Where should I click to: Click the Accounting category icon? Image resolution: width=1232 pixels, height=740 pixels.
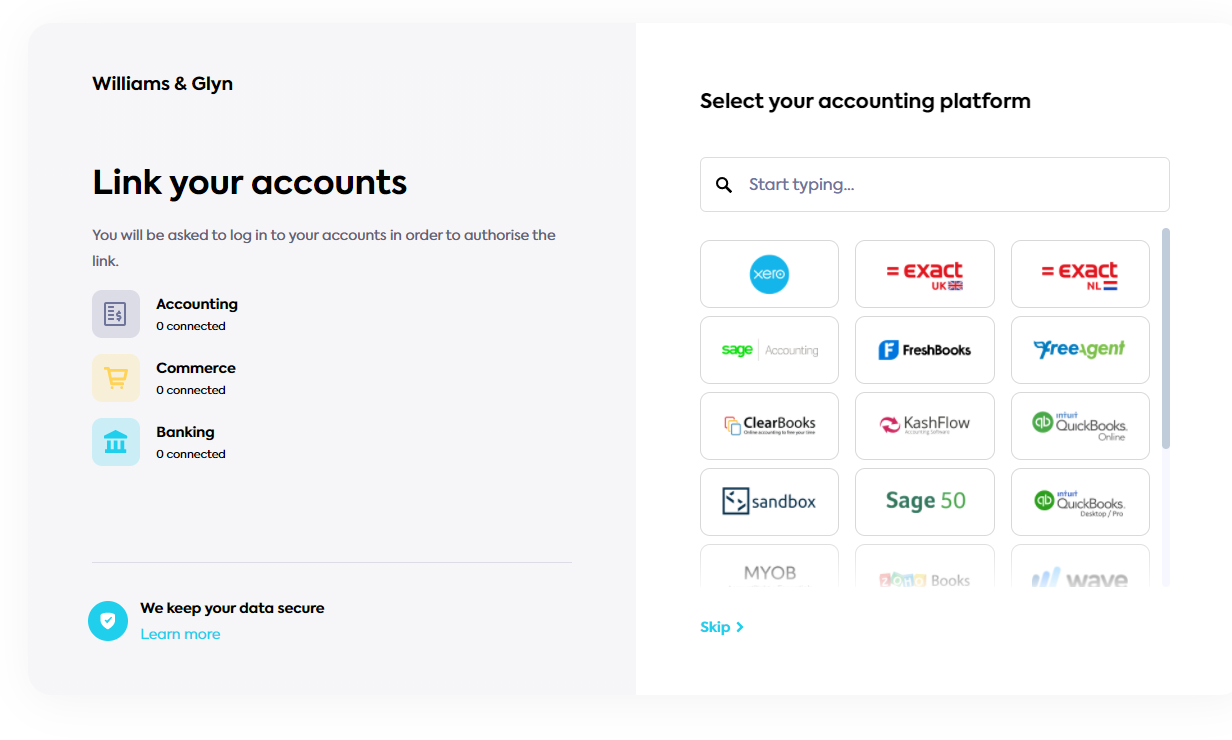(116, 314)
